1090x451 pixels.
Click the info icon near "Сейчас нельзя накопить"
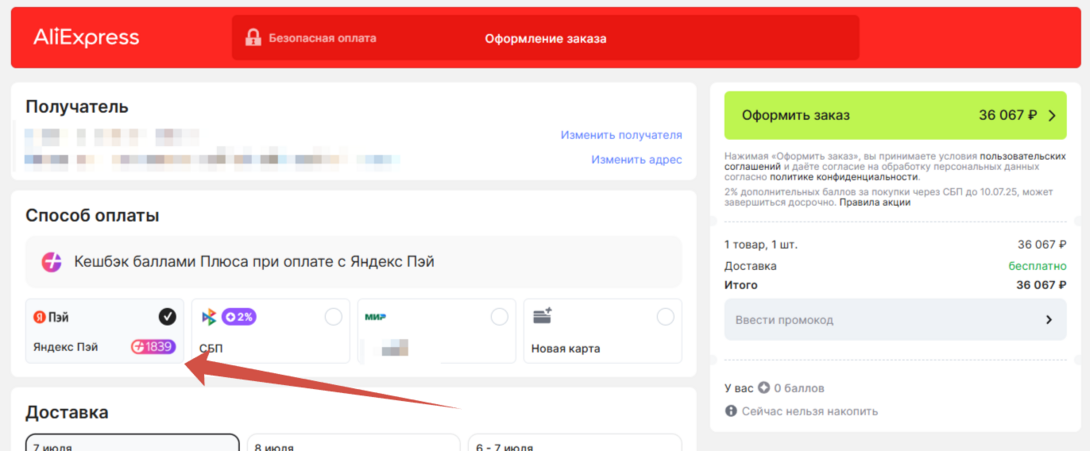731,411
